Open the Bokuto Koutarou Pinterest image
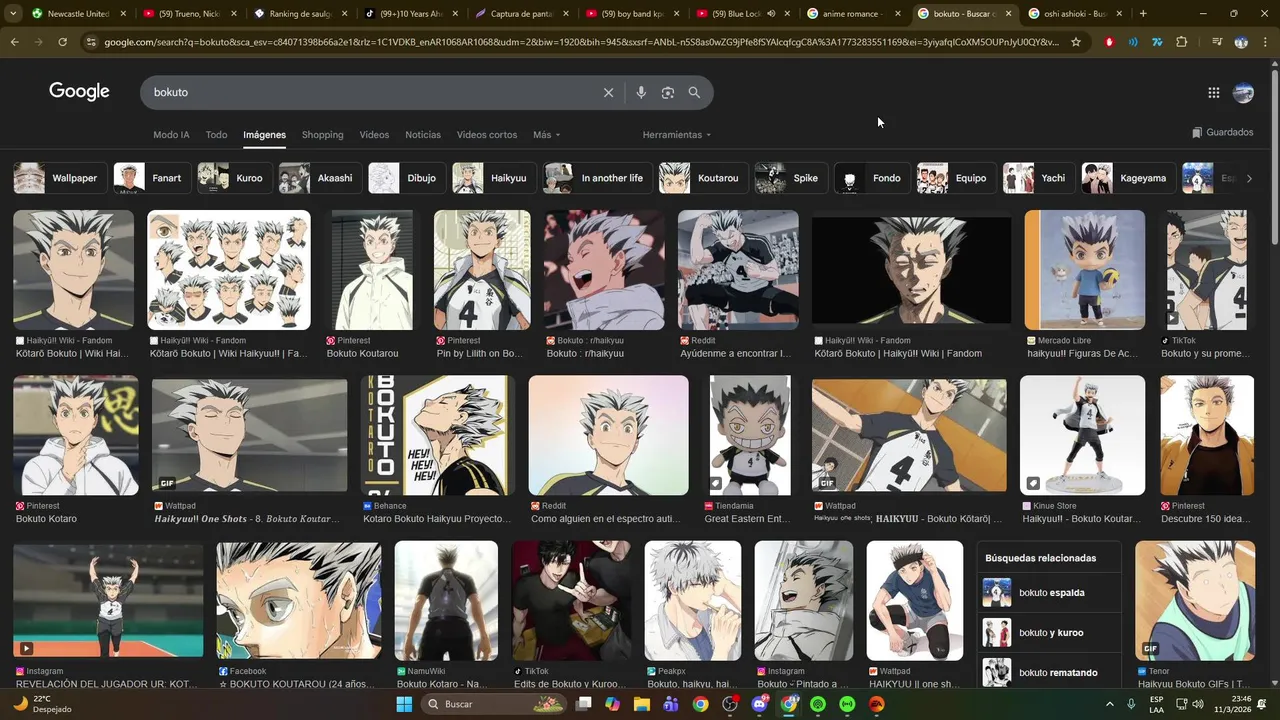 pos(372,270)
